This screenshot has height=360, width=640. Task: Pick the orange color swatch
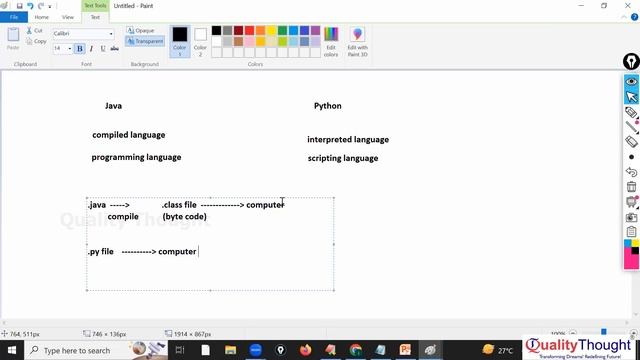260,30
